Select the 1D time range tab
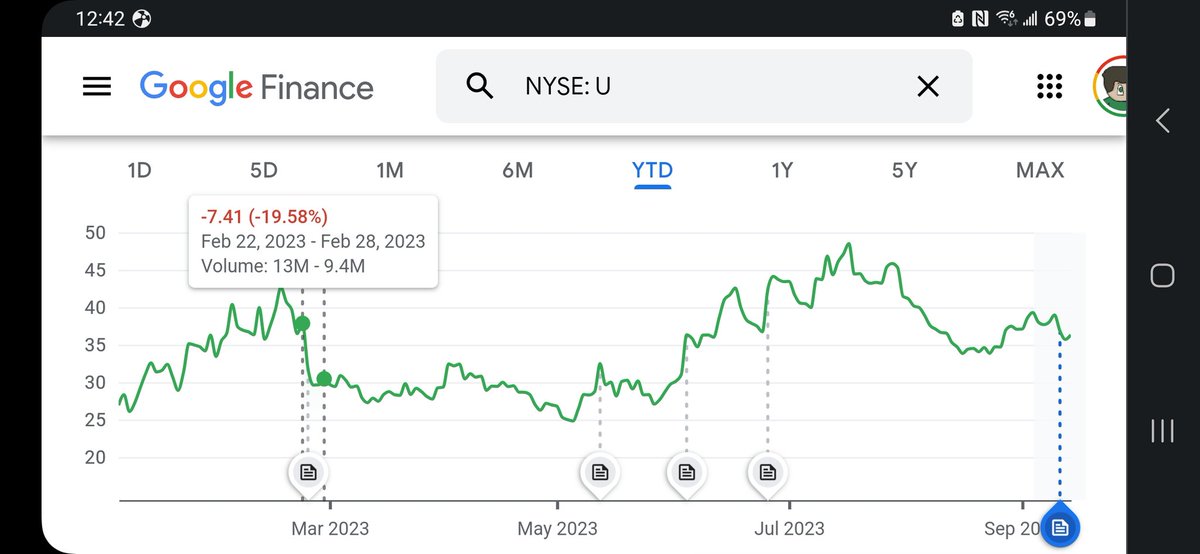The width and height of the screenshot is (1200, 554). (x=139, y=170)
